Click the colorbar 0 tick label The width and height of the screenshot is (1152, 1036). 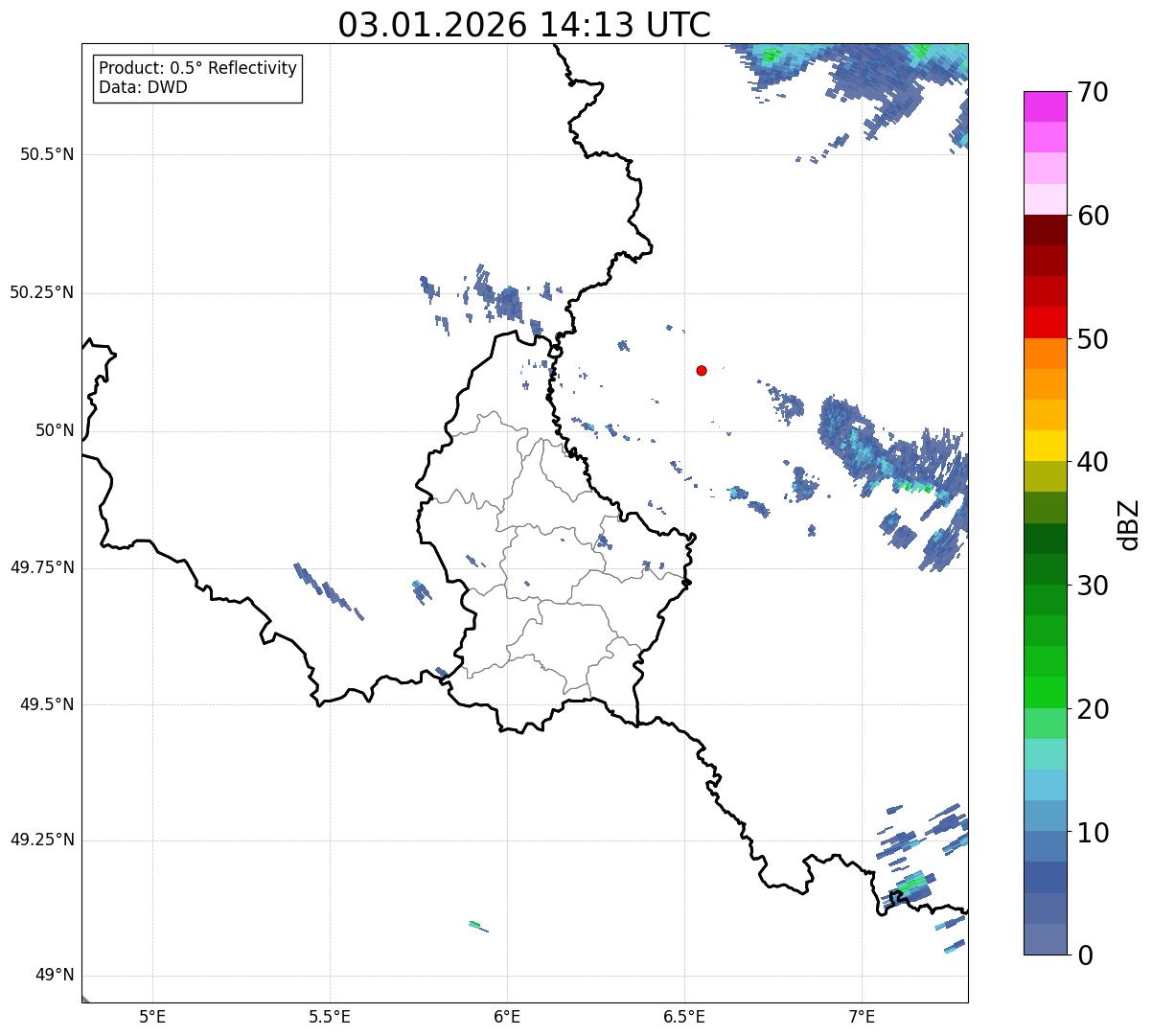(x=1086, y=955)
